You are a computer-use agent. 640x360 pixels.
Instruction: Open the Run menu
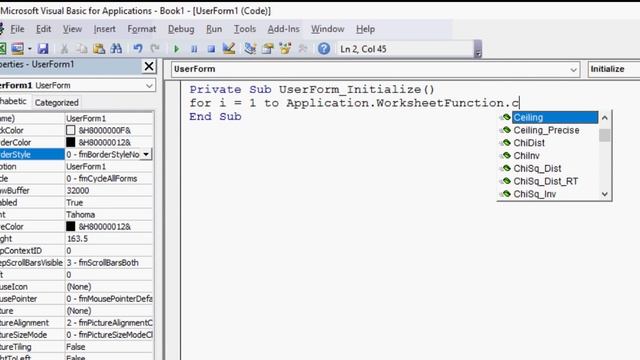tap(214, 29)
